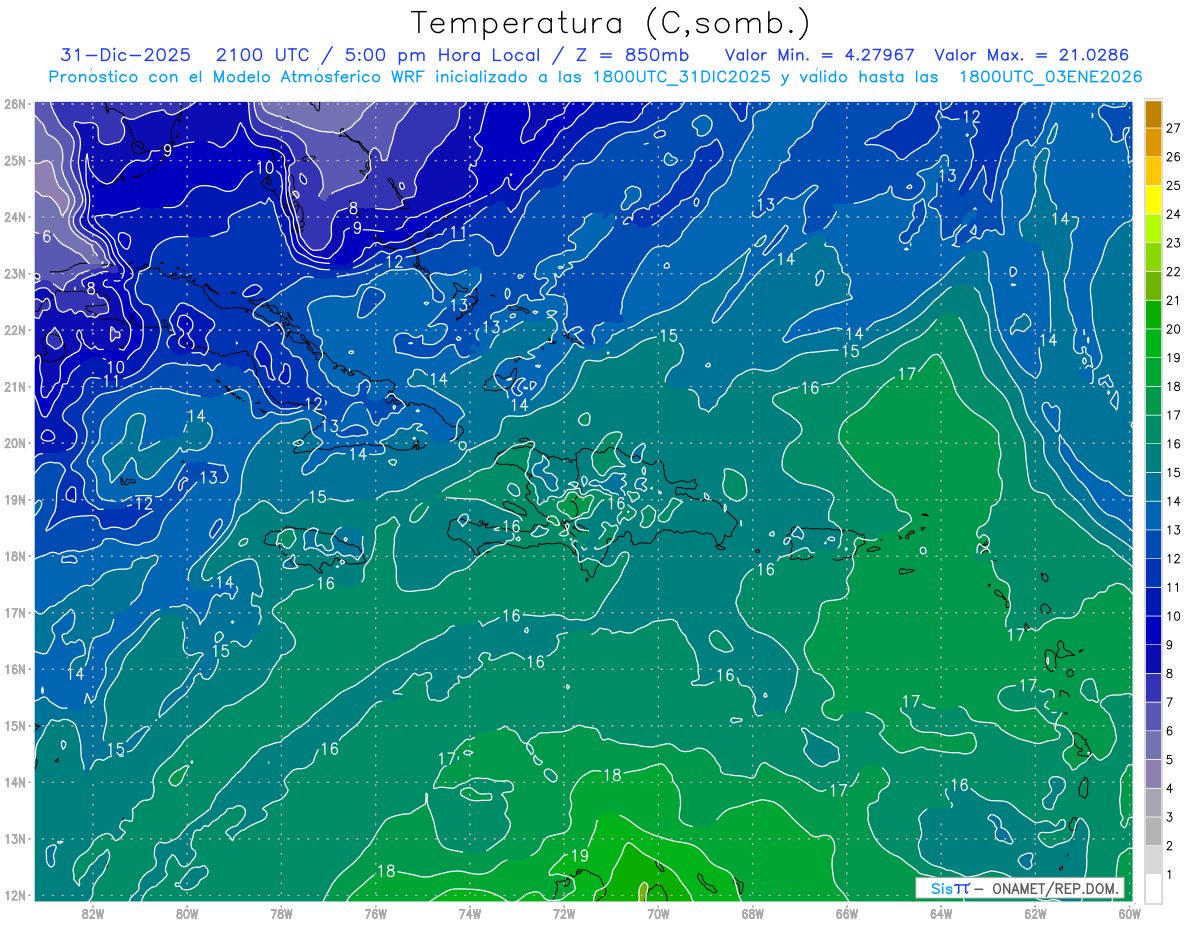Image resolution: width=1200 pixels, height=927 pixels.
Task: Click the '70W' longitude axis label
Action: click(658, 913)
